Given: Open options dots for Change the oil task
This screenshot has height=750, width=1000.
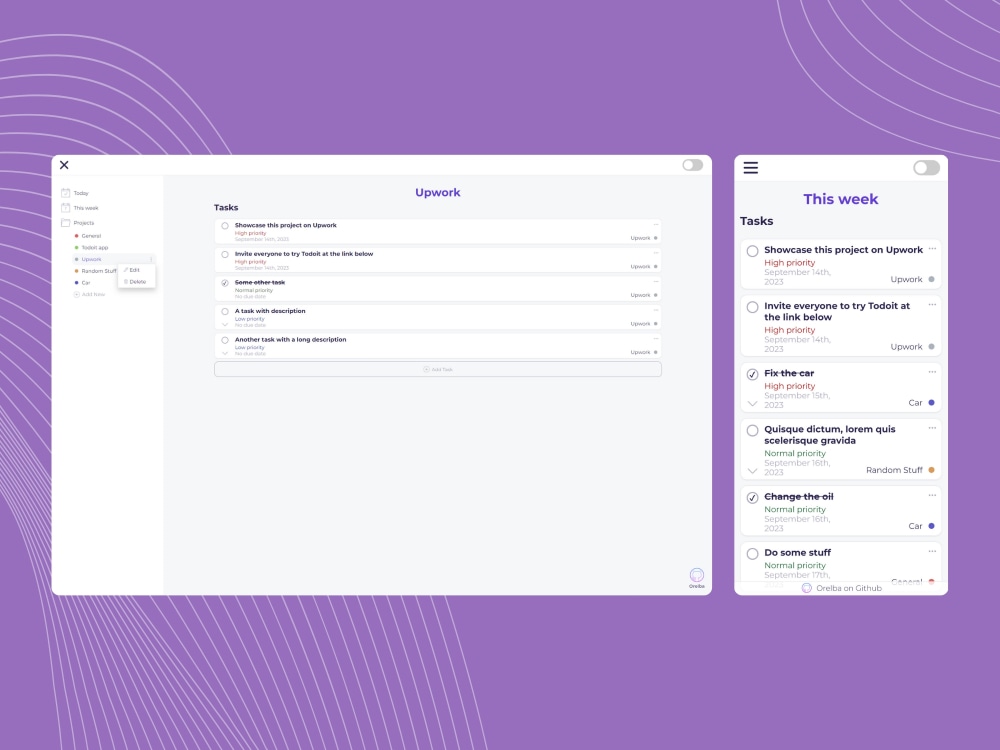Looking at the screenshot, I should point(932,495).
